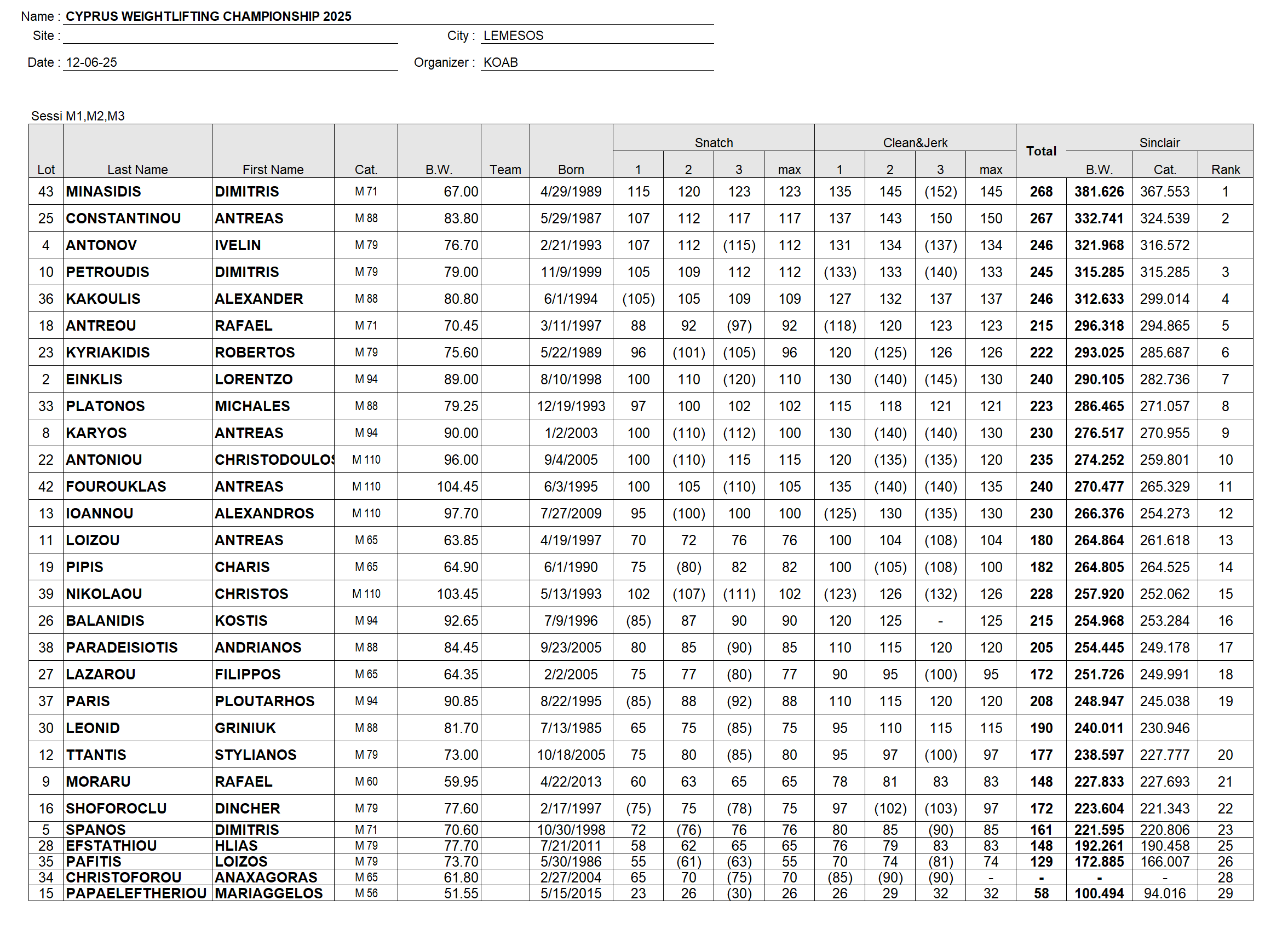Image resolution: width=1288 pixels, height=929 pixels.
Task: Select ANTONOV's total of 246
Action: click(x=1040, y=245)
